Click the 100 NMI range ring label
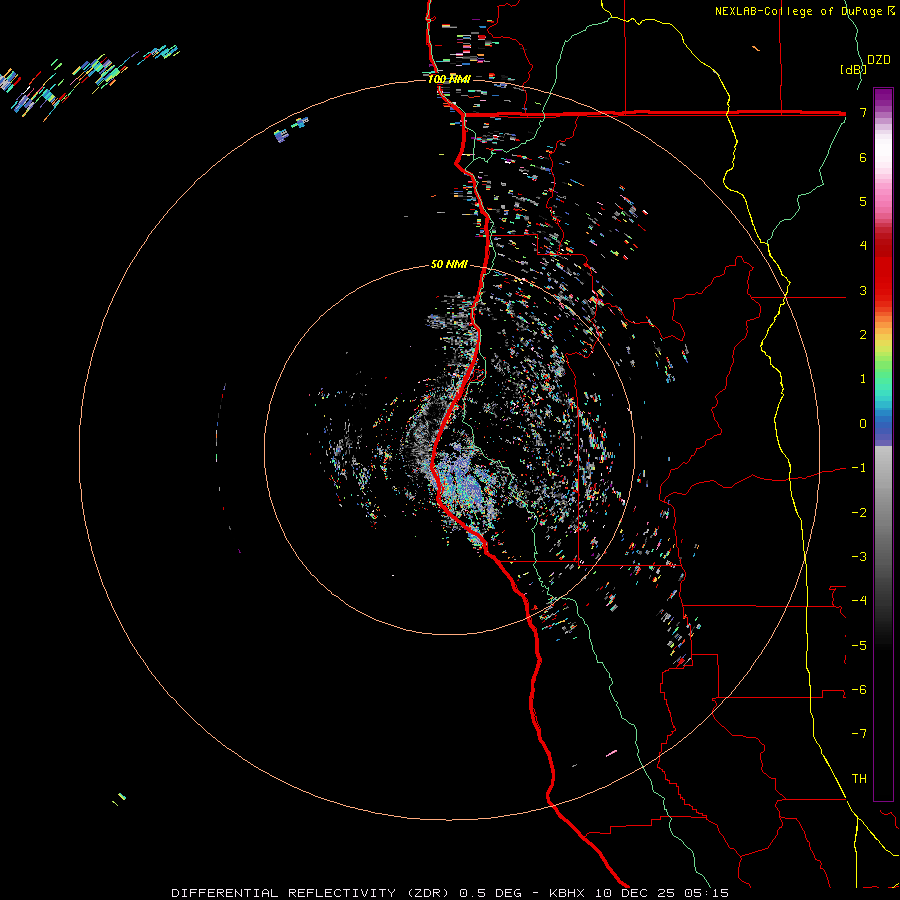900x900 pixels. point(449,79)
